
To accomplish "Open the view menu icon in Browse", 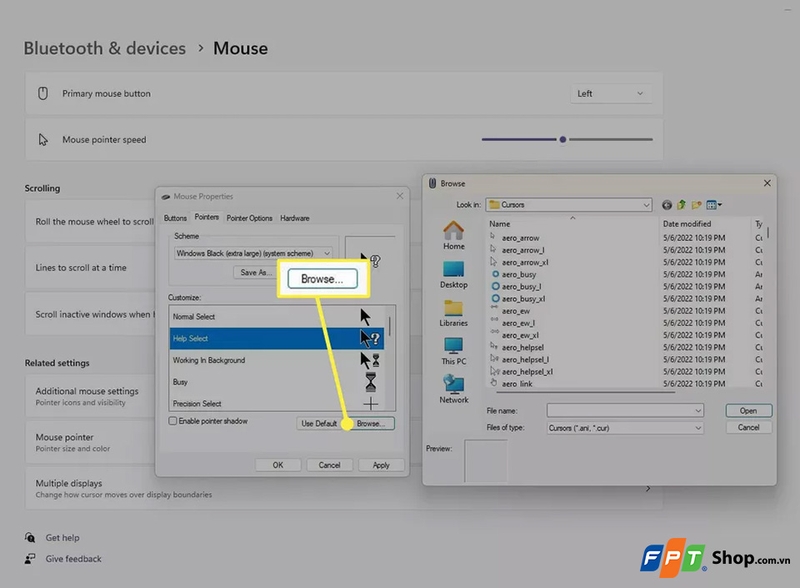I will [x=714, y=205].
